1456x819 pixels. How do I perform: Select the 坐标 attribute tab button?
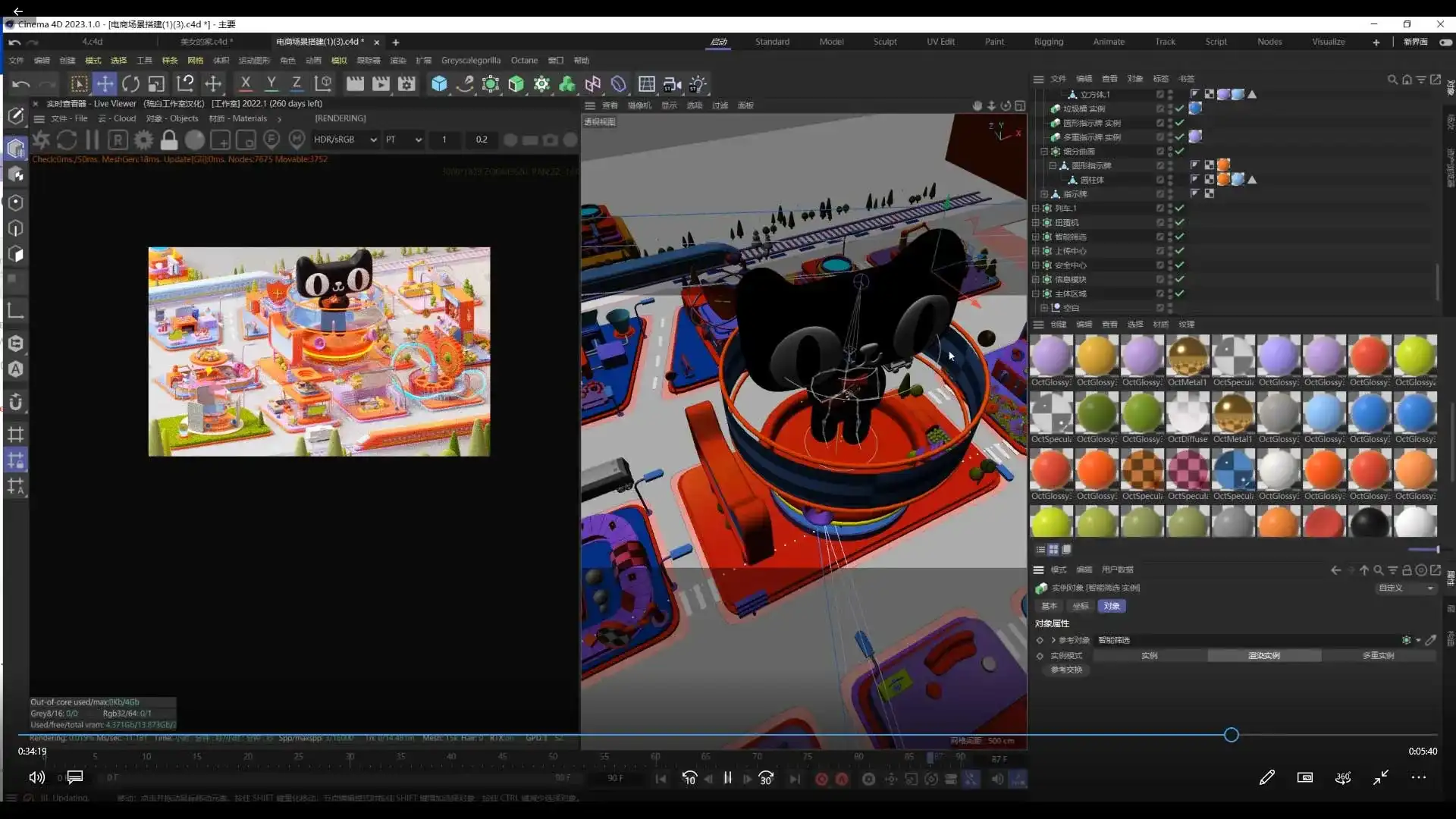point(1080,606)
